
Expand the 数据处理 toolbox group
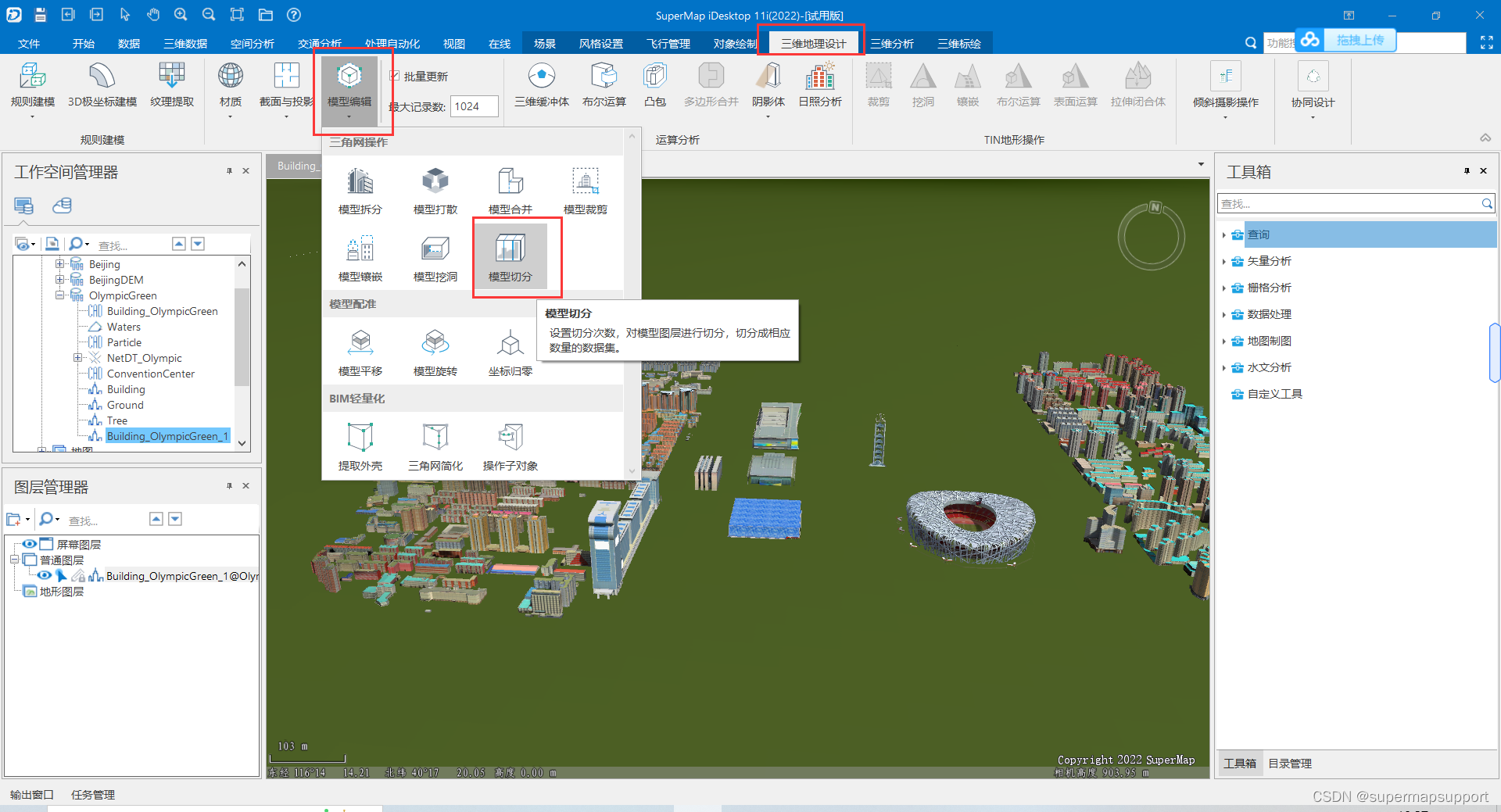tap(1223, 314)
